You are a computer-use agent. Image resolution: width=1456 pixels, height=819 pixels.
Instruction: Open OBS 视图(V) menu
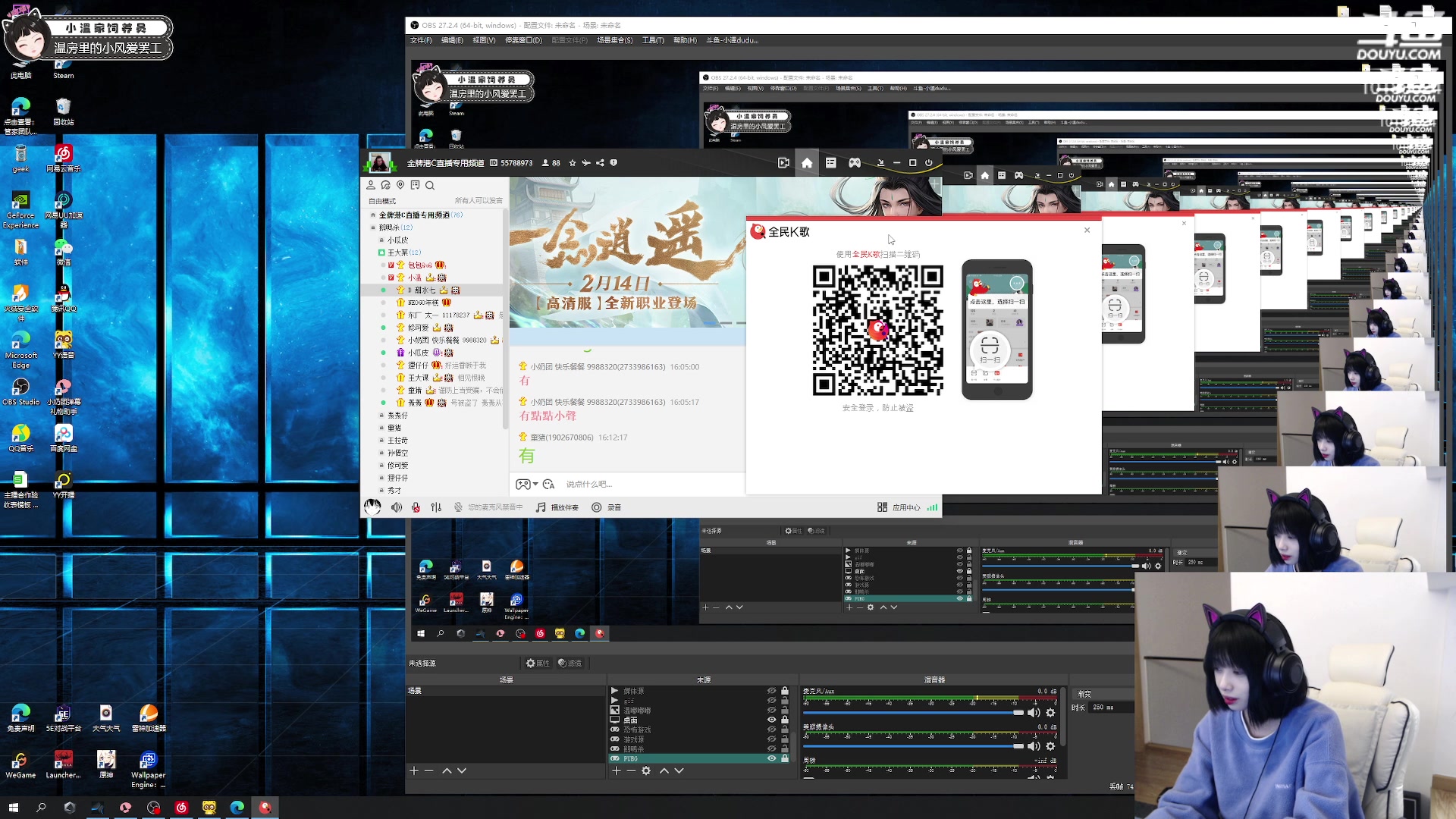(x=484, y=40)
